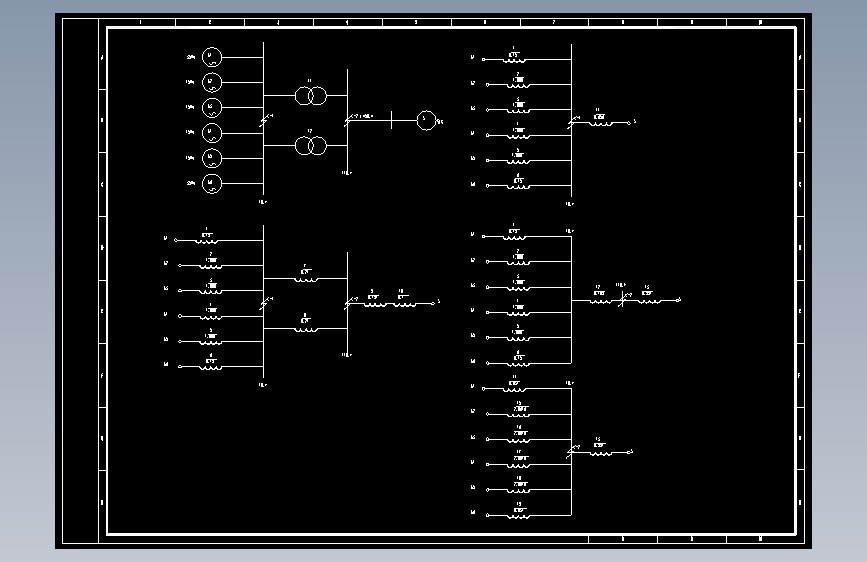Click the end terminal of the middle-right network output
Viewport: 867px width, 562px height.
pyautogui.click(x=678, y=300)
